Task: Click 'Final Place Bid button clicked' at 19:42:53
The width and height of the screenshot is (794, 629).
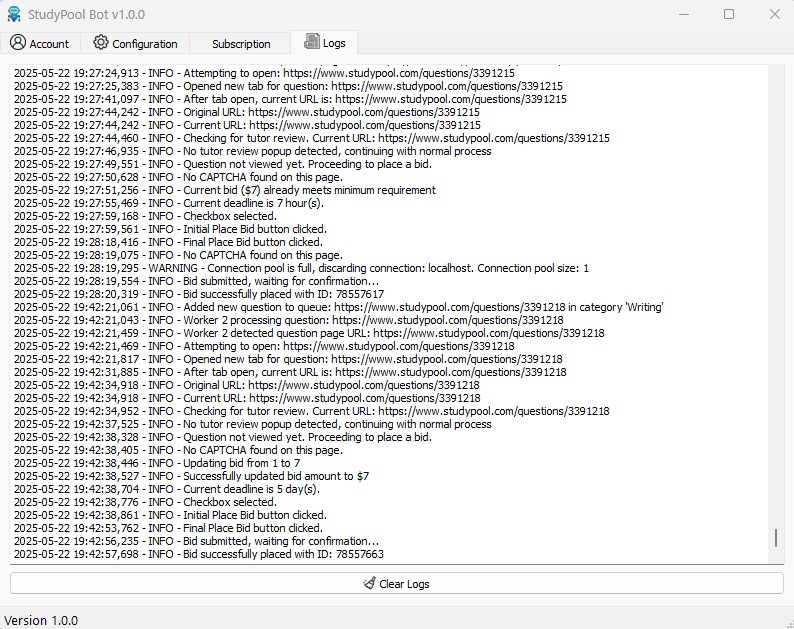Action: 168,528
